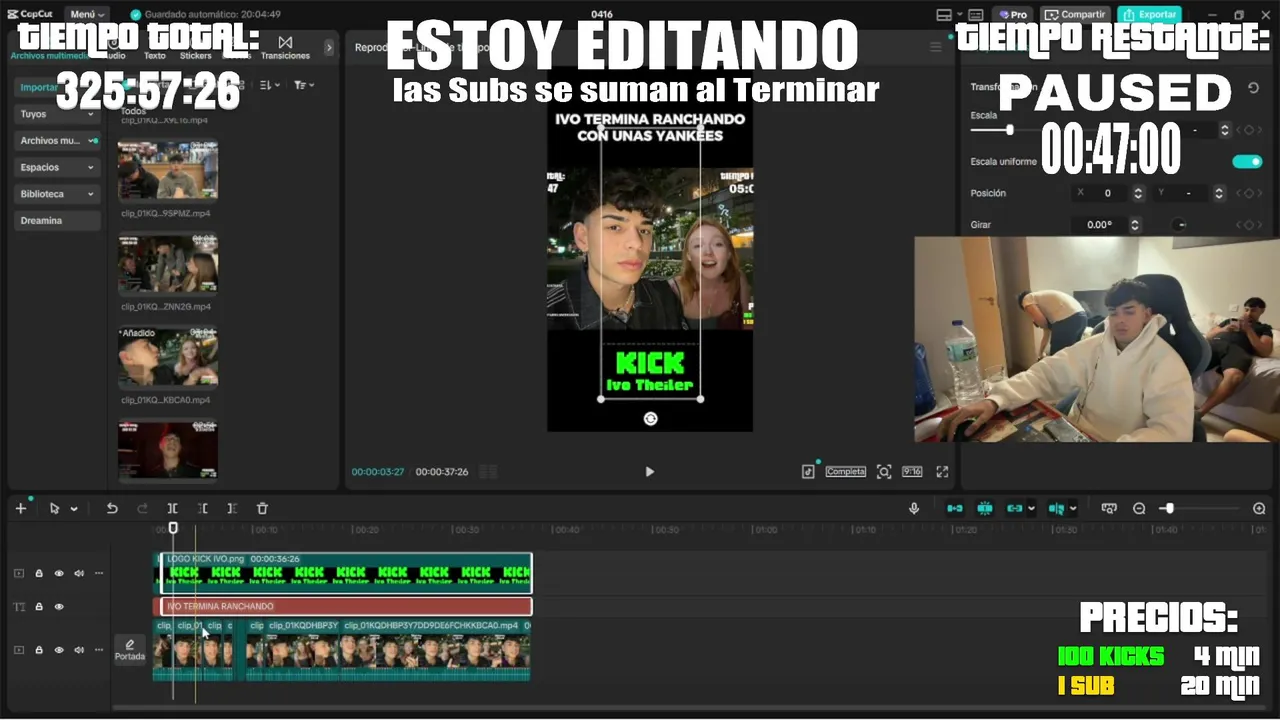1280x720 pixels.
Task: Open the media sort dropdown
Action: (x=270, y=86)
